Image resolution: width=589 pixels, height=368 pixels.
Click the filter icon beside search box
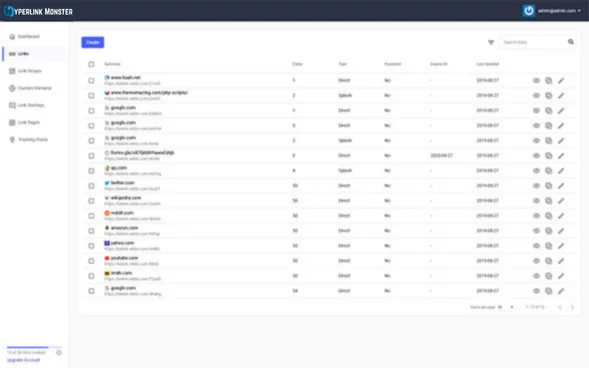tap(491, 42)
